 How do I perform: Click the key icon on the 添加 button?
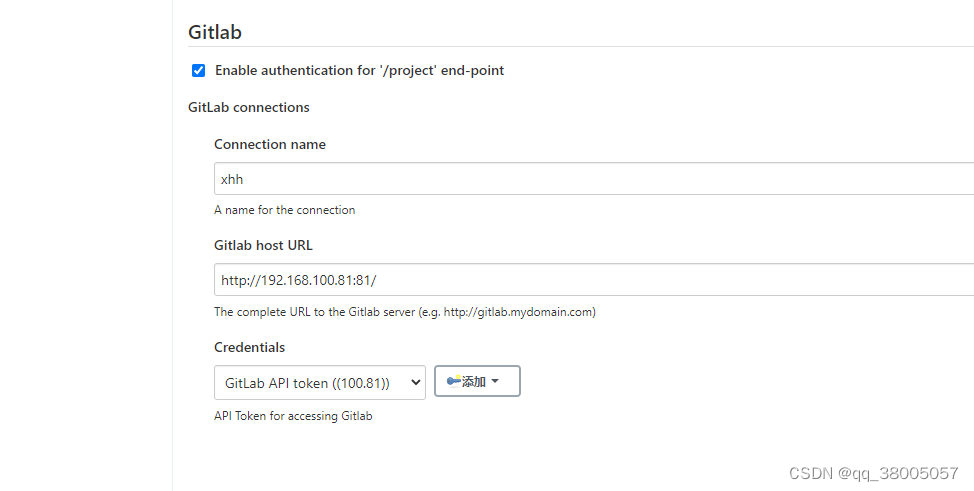(x=454, y=381)
